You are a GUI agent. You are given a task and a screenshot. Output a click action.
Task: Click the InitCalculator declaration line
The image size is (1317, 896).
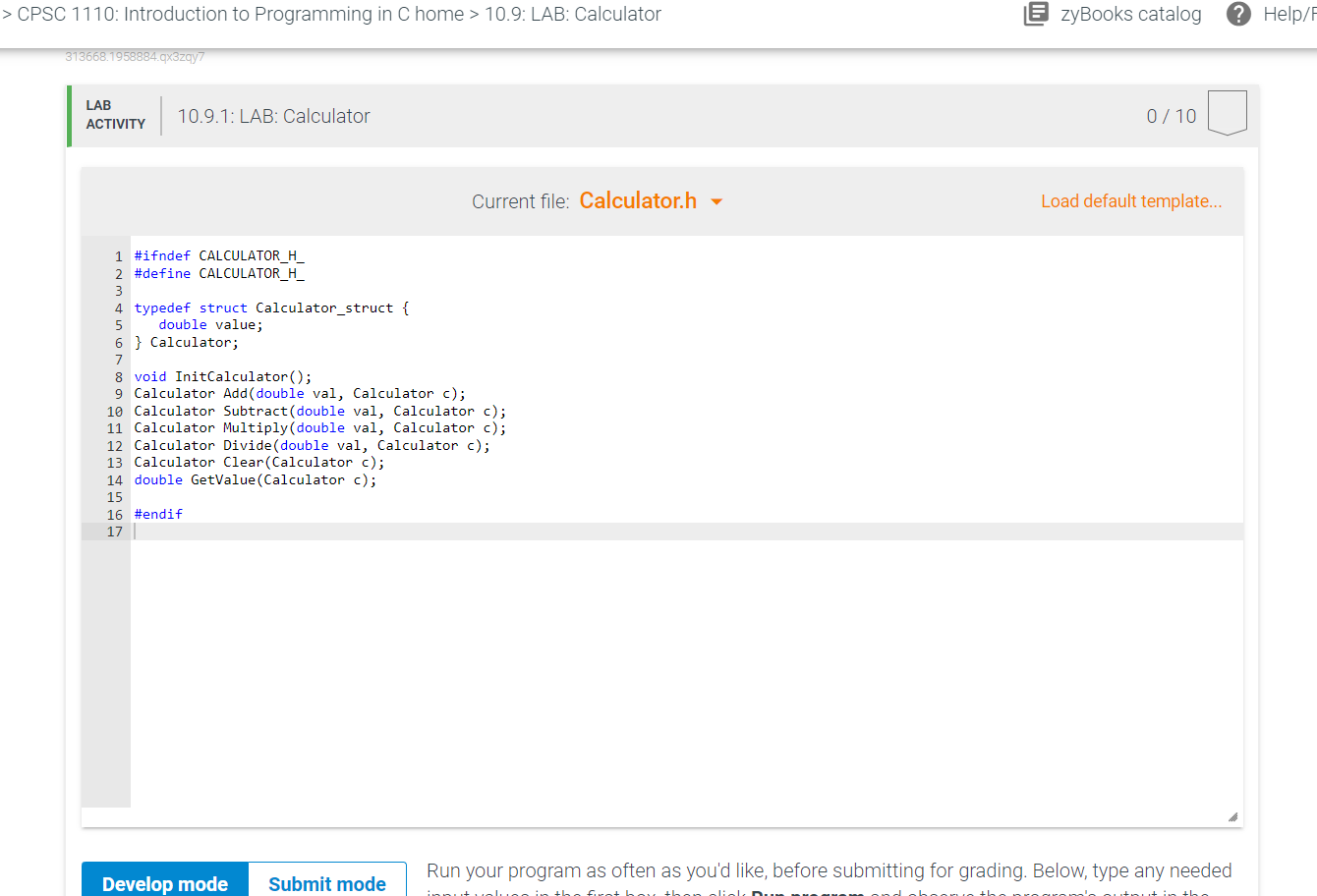click(223, 376)
